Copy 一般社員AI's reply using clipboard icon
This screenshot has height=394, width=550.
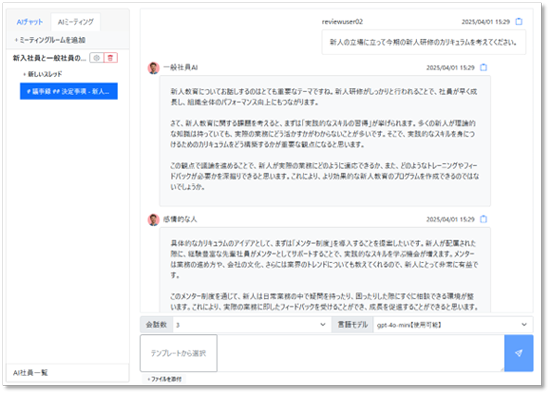(x=483, y=67)
